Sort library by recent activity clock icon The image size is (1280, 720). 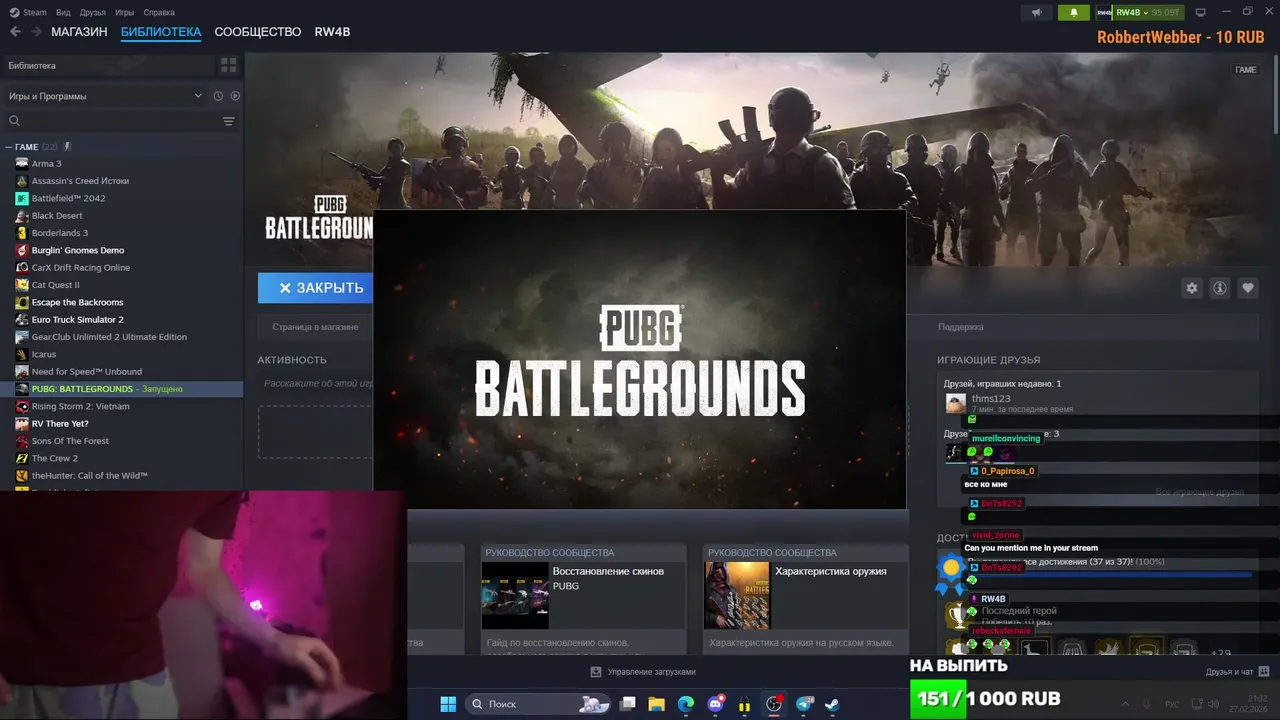pos(218,96)
